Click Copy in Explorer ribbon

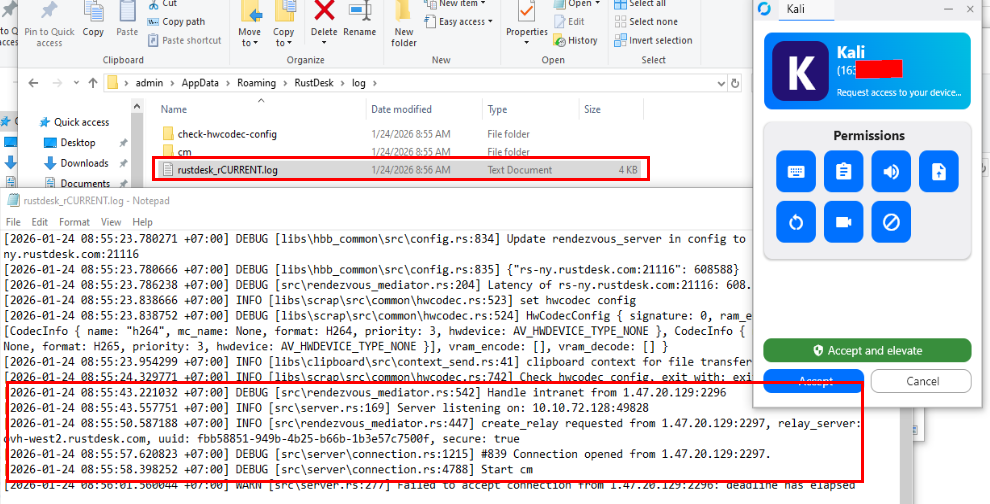(x=93, y=19)
